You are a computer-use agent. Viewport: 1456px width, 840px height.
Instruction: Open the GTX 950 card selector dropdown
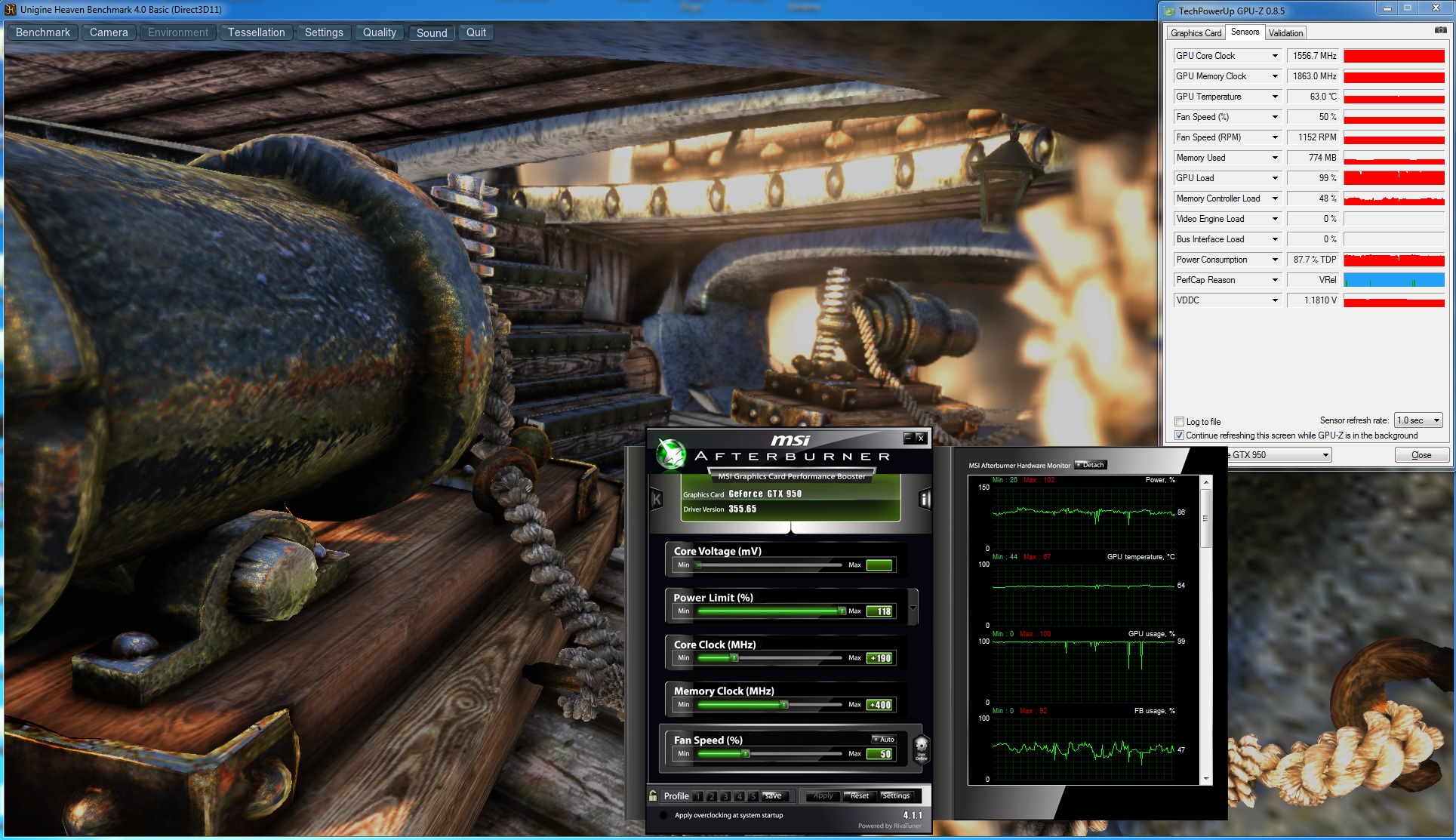click(x=1279, y=455)
